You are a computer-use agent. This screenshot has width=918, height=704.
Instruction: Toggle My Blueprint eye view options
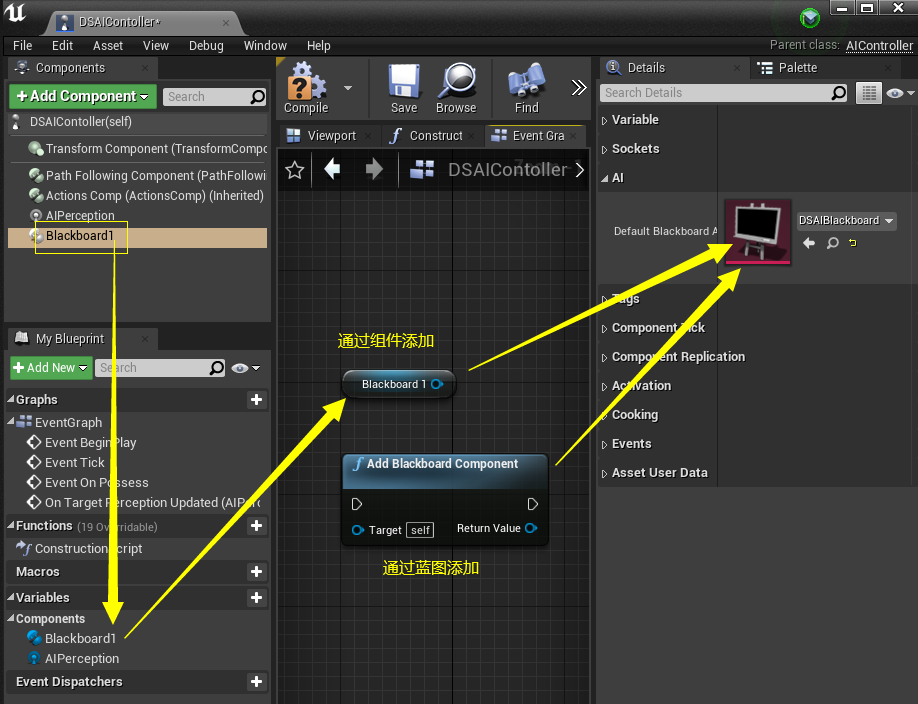[x=245, y=368]
